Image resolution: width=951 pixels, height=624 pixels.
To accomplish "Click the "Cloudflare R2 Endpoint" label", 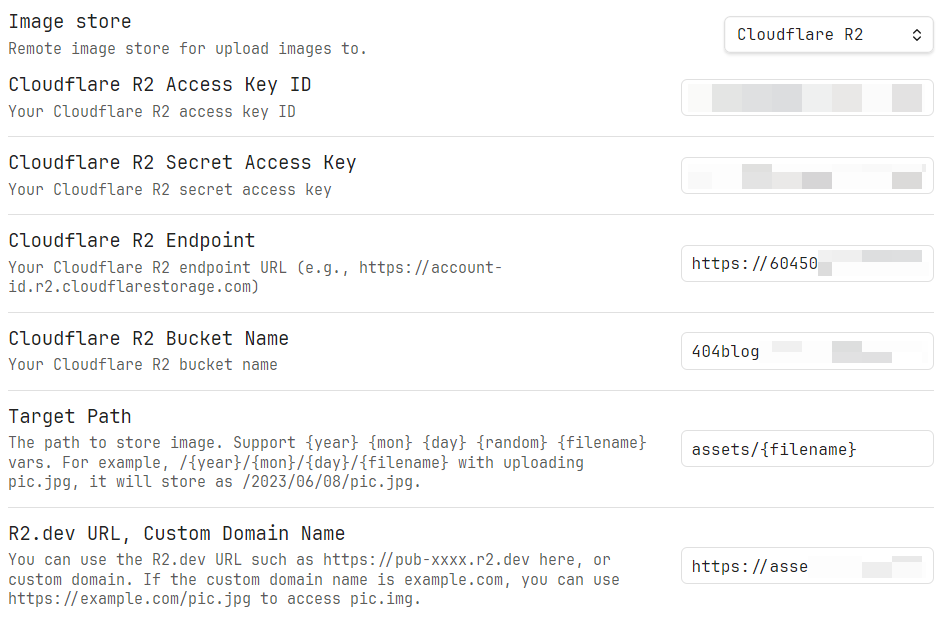I will click(132, 240).
